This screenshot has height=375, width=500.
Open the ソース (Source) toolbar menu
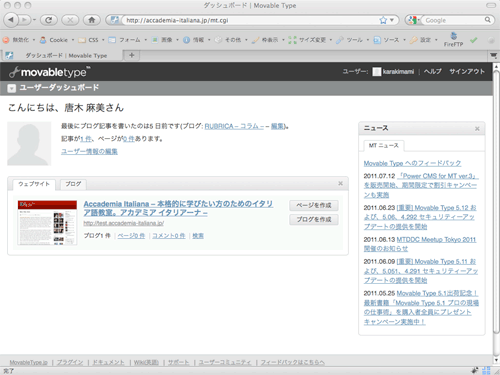point(389,40)
